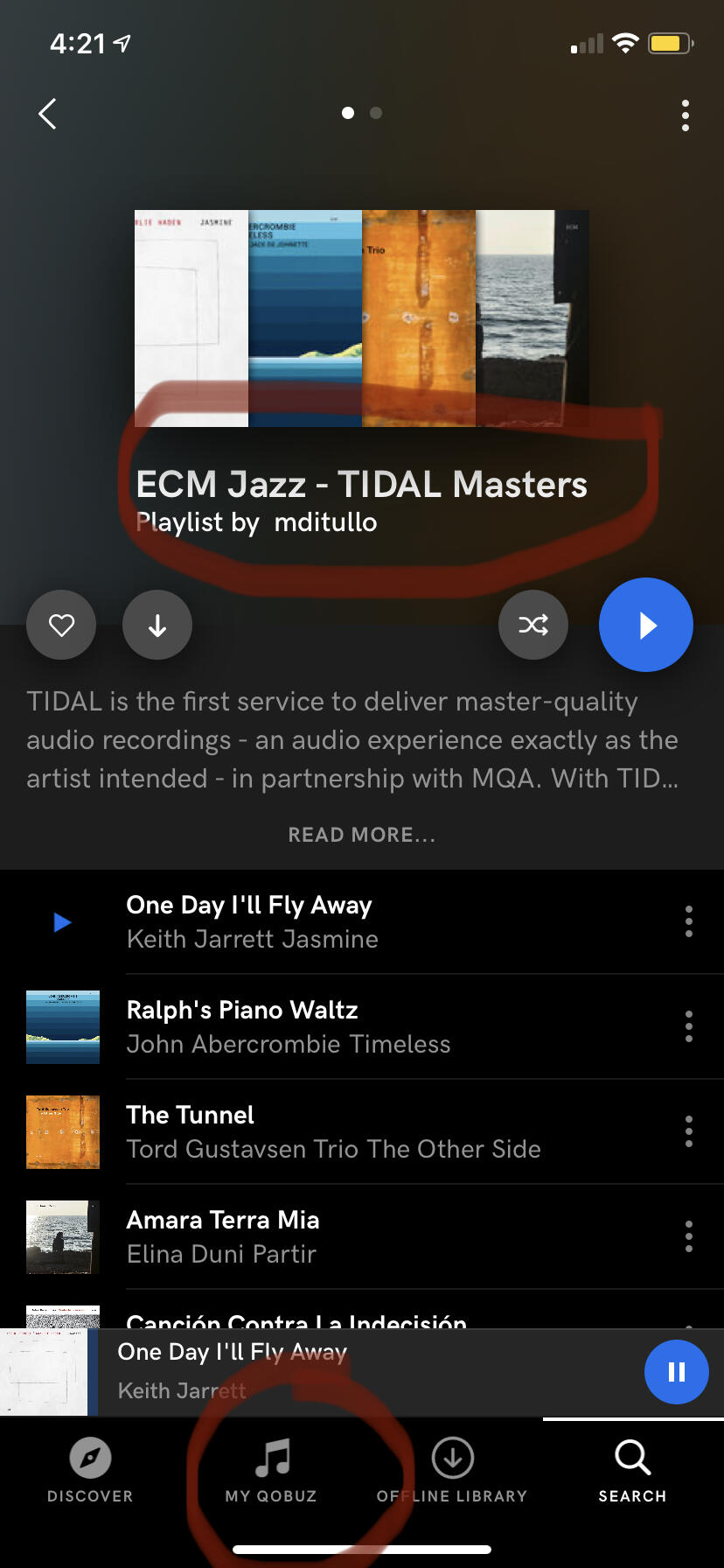
Task: Switch to the Search tab
Action: click(632, 1472)
